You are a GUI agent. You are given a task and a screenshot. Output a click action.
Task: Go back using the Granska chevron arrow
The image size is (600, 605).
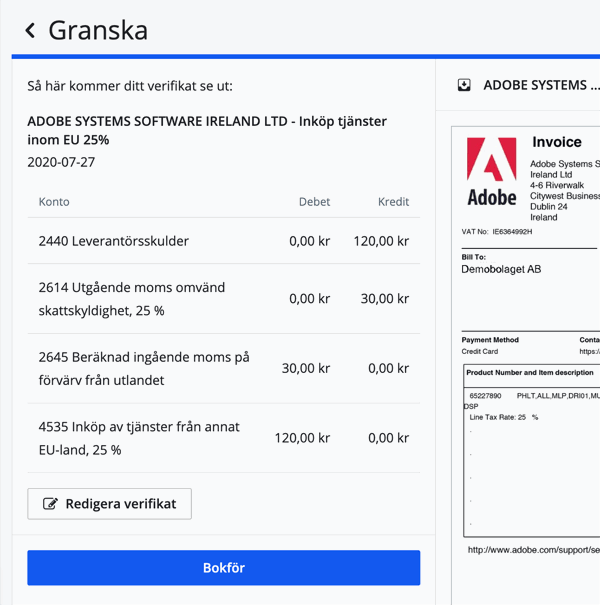tap(30, 30)
